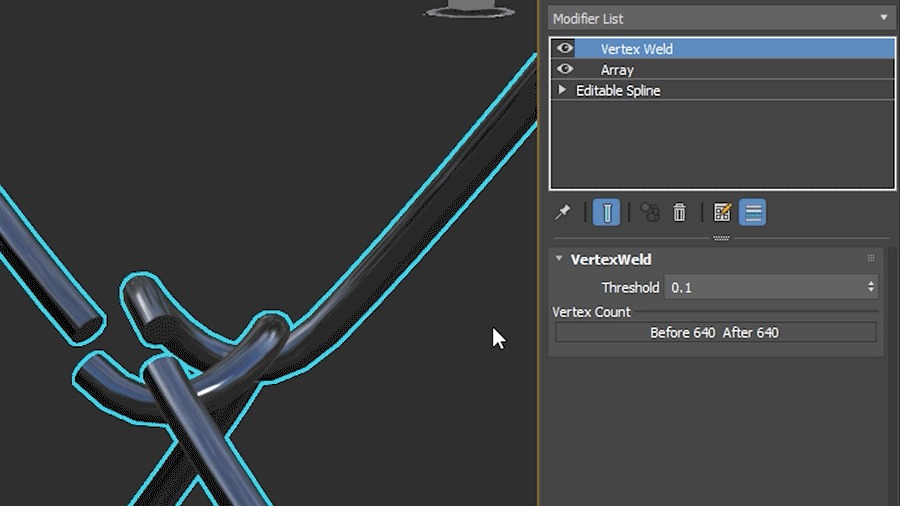This screenshot has height=506, width=900.
Task: Click the VertexWeld rollout grip dots icon
Action: pyautogui.click(x=871, y=259)
